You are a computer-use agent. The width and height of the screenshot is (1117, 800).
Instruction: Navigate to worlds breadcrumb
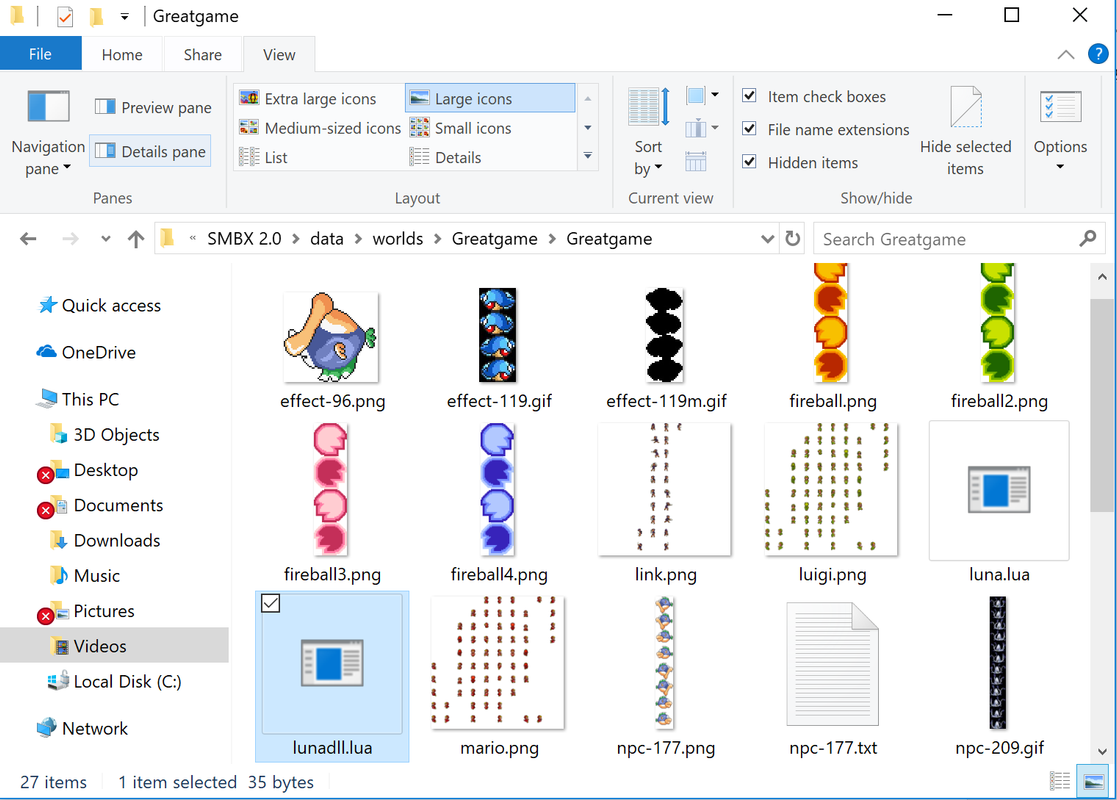pyautogui.click(x=398, y=239)
